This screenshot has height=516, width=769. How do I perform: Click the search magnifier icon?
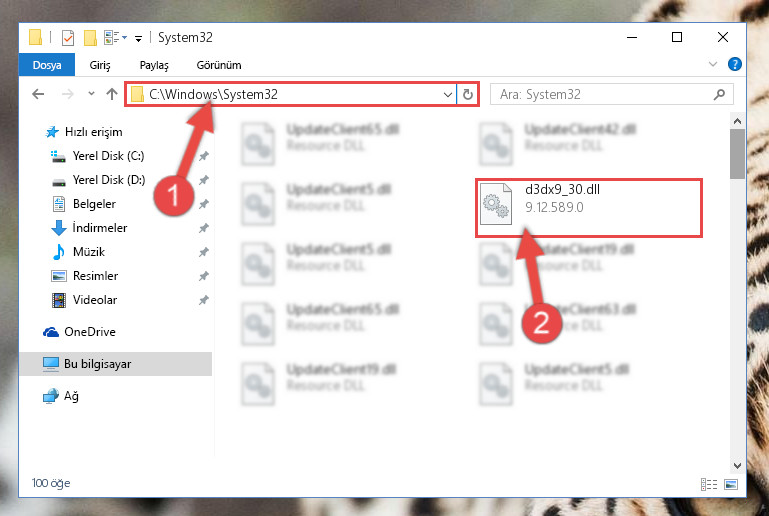tap(719, 94)
